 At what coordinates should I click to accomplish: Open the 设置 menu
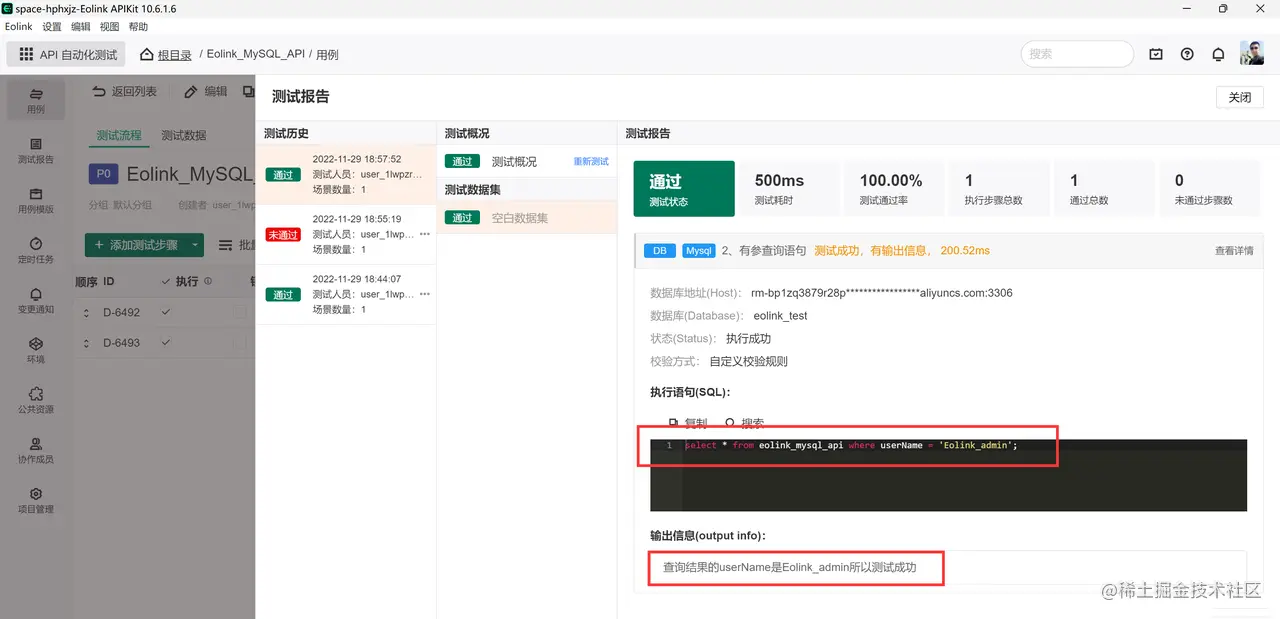52,27
